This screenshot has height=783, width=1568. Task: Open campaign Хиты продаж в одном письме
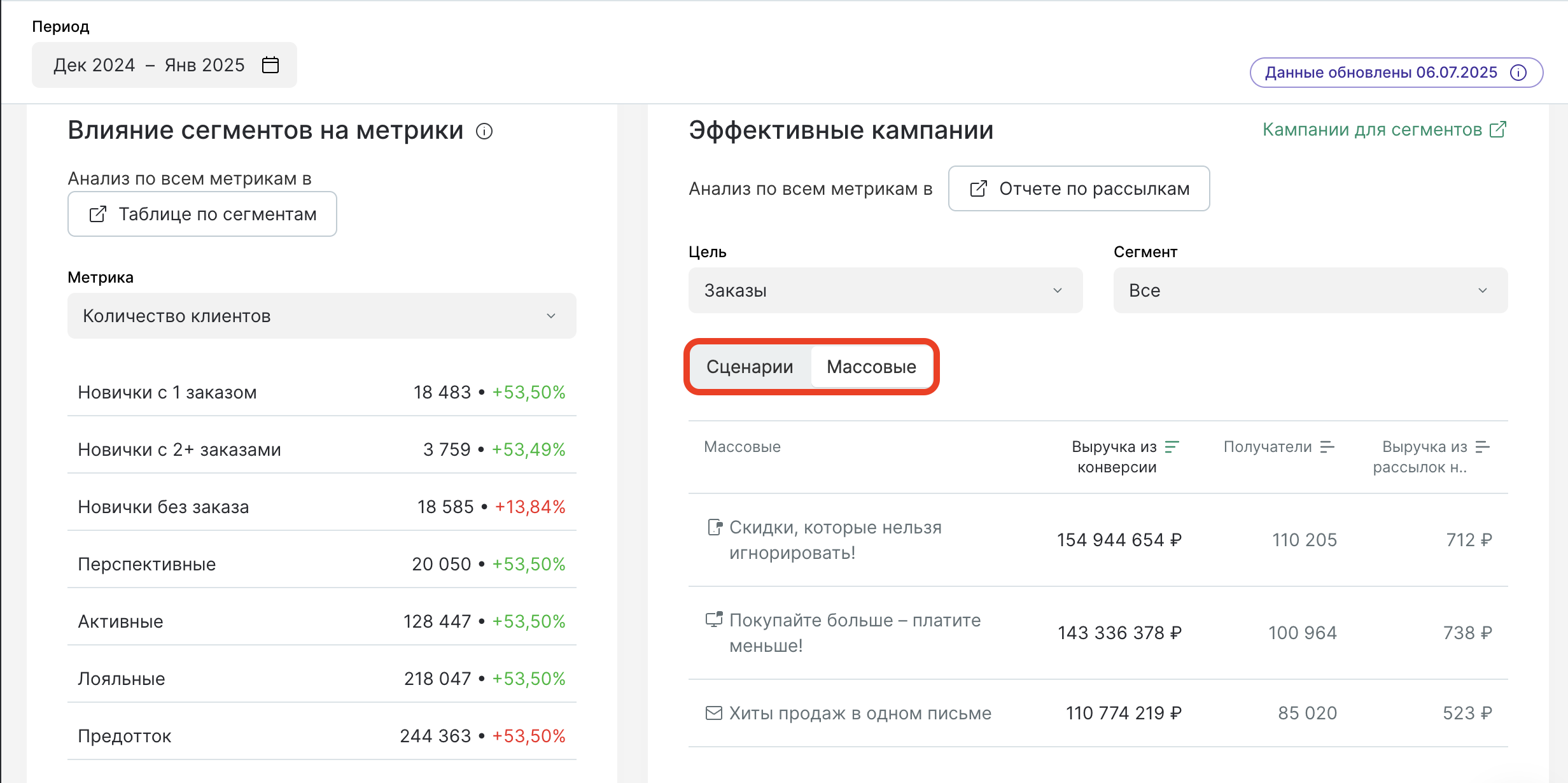coord(860,713)
